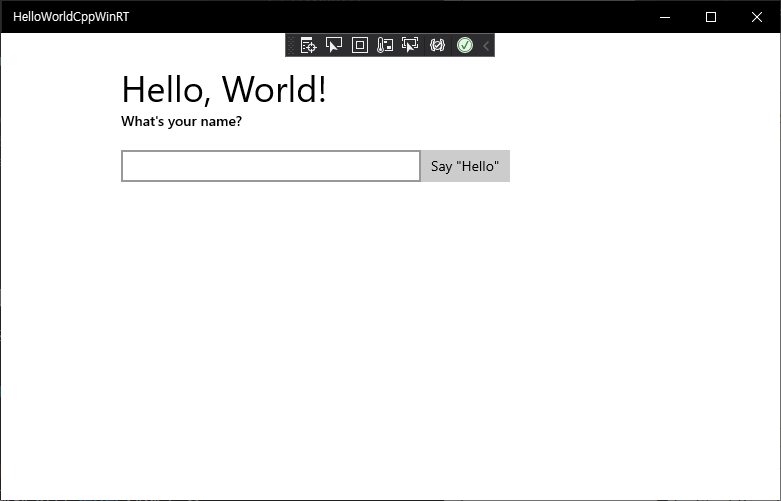Collapse the debug toolbar chevron

486,46
